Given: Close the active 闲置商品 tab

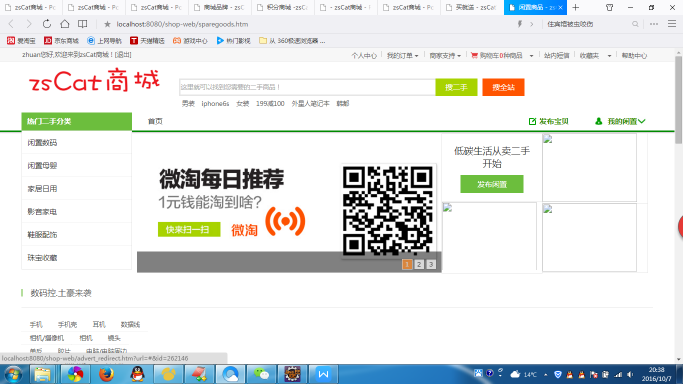Looking at the screenshot, I should click(560, 7).
